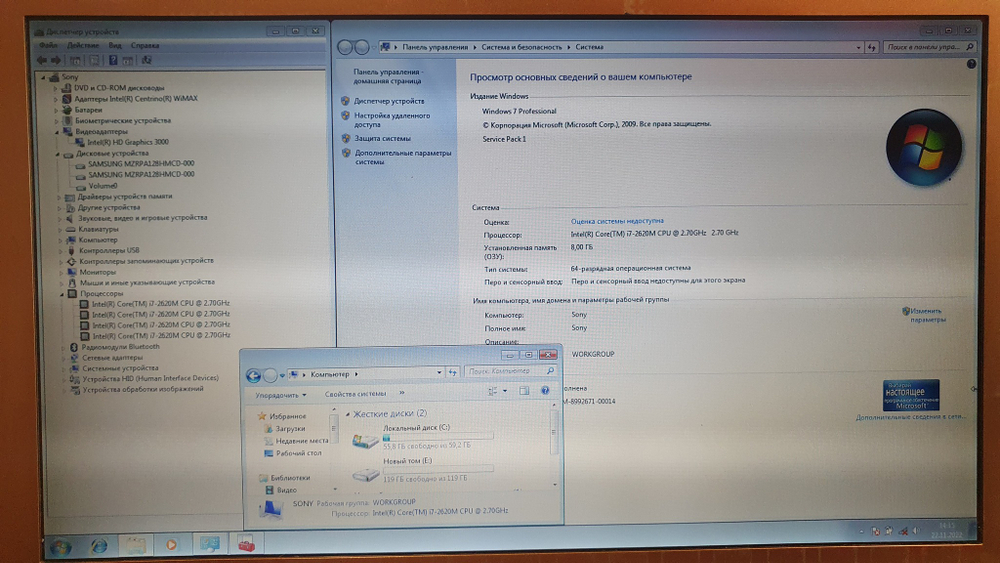
Task: Open Файл menu in Device Manager
Action: pos(48,46)
